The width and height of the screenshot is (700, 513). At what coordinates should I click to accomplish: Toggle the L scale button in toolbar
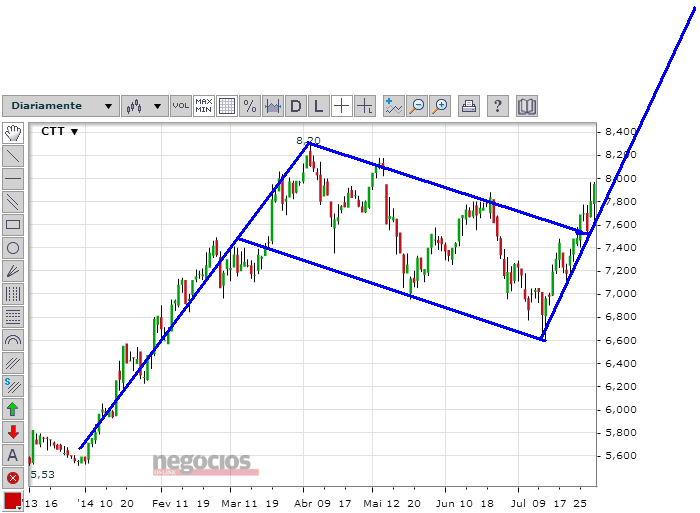click(319, 106)
